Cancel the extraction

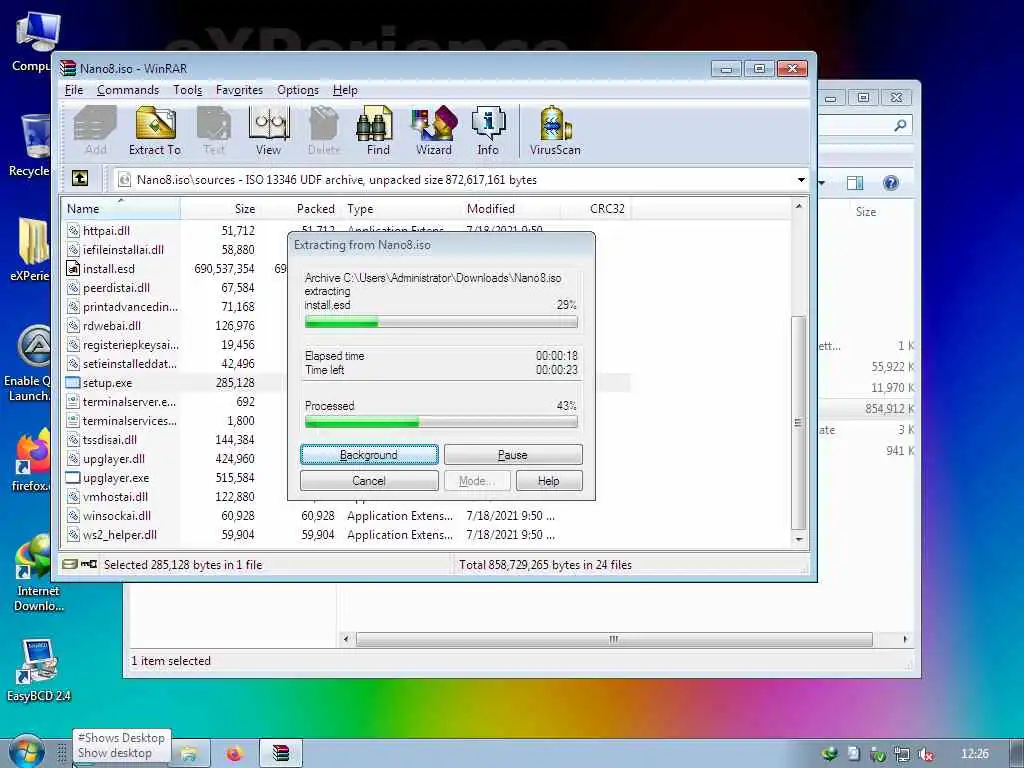(x=369, y=481)
